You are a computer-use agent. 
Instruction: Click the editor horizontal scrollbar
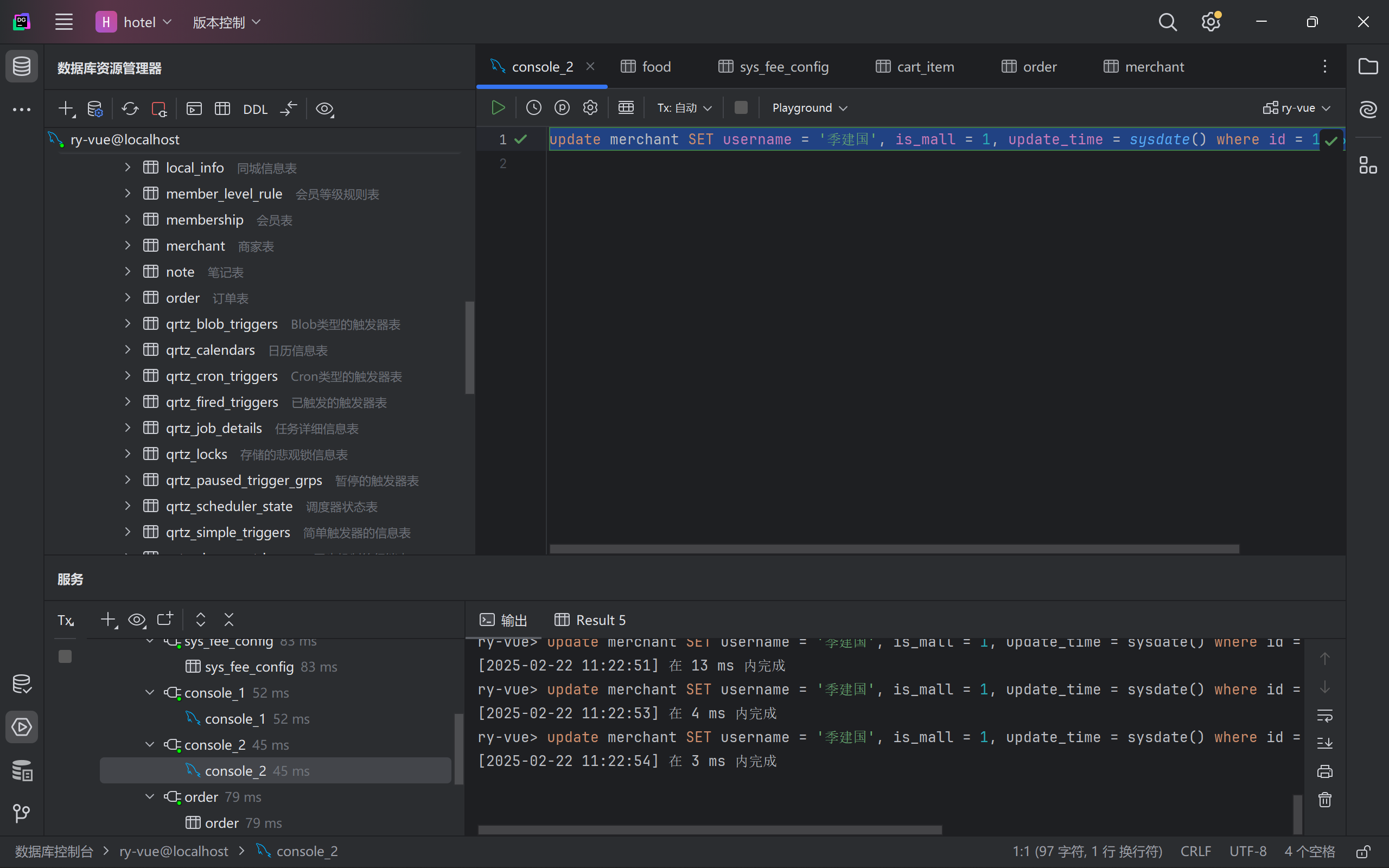pos(894,550)
